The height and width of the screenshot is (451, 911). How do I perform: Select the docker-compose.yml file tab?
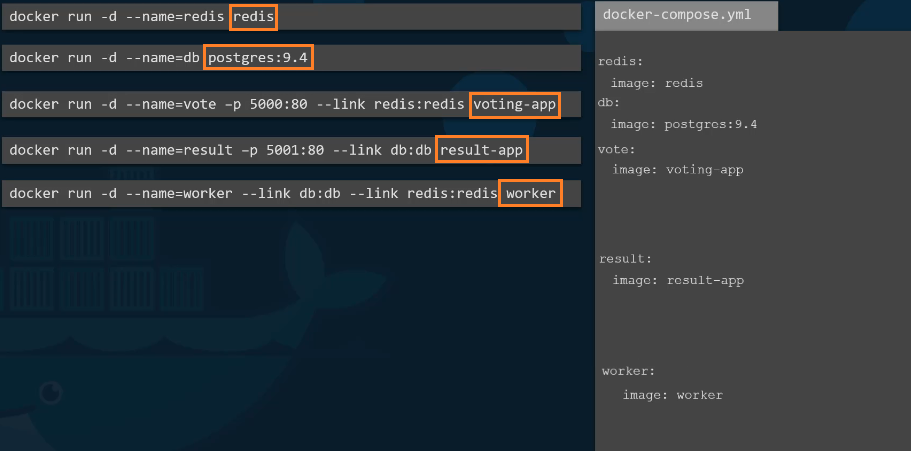[x=686, y=16]
